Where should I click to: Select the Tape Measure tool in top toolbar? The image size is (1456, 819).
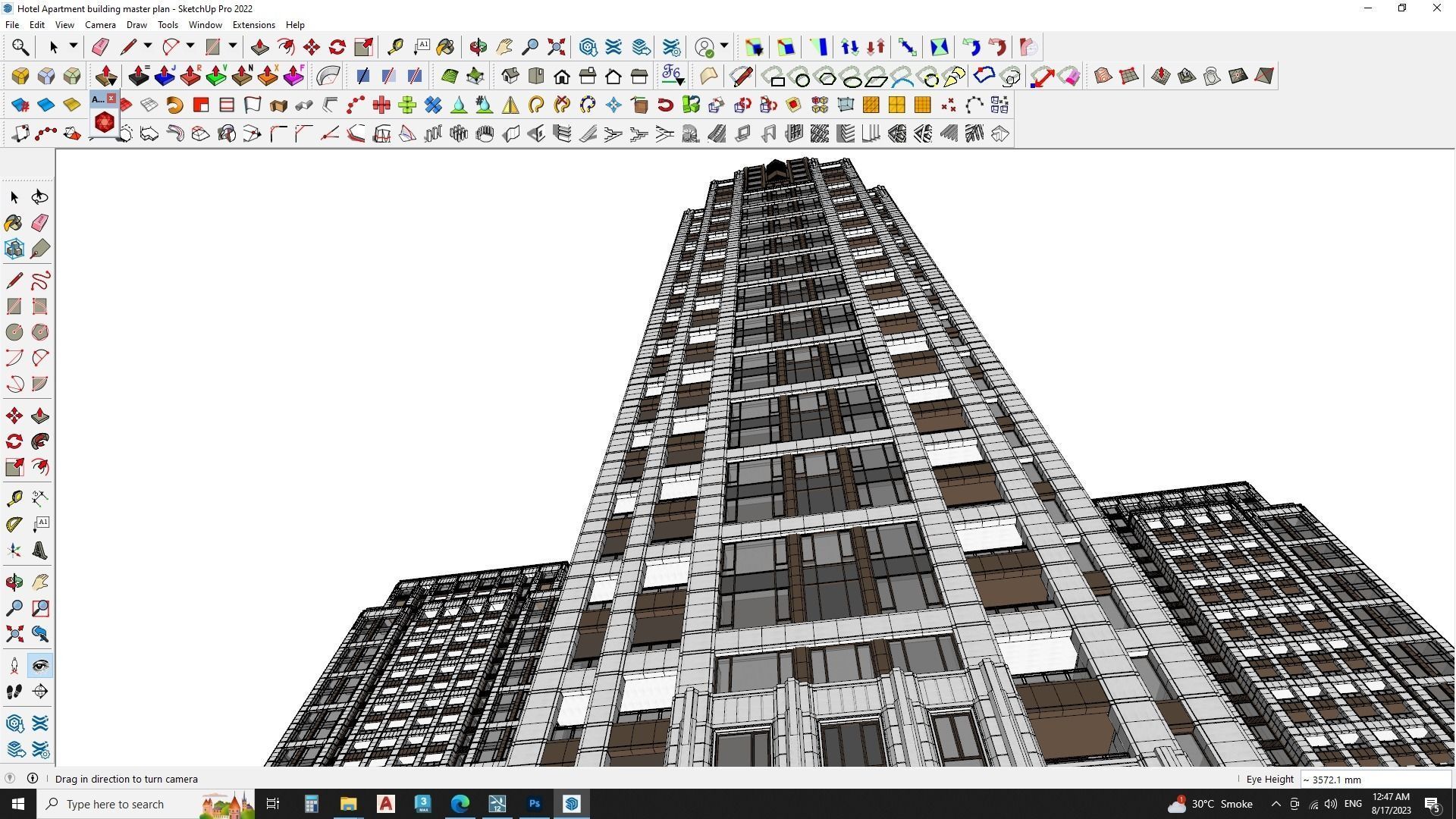395,47
